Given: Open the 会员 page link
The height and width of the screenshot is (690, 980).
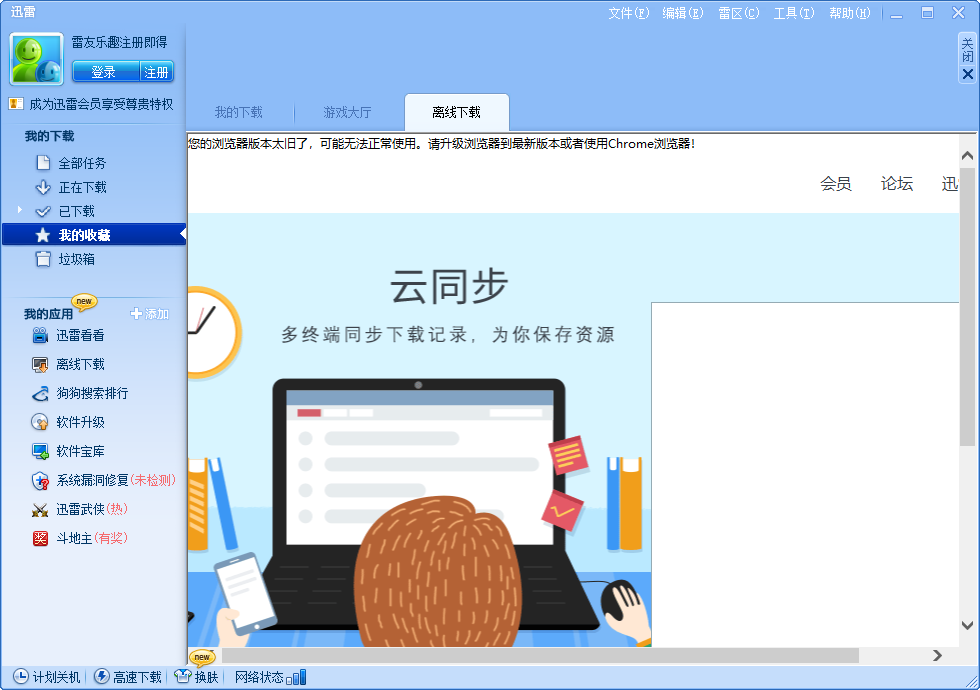Looking at the screenshot, I should pyautogui.click(x=836, y=183).
